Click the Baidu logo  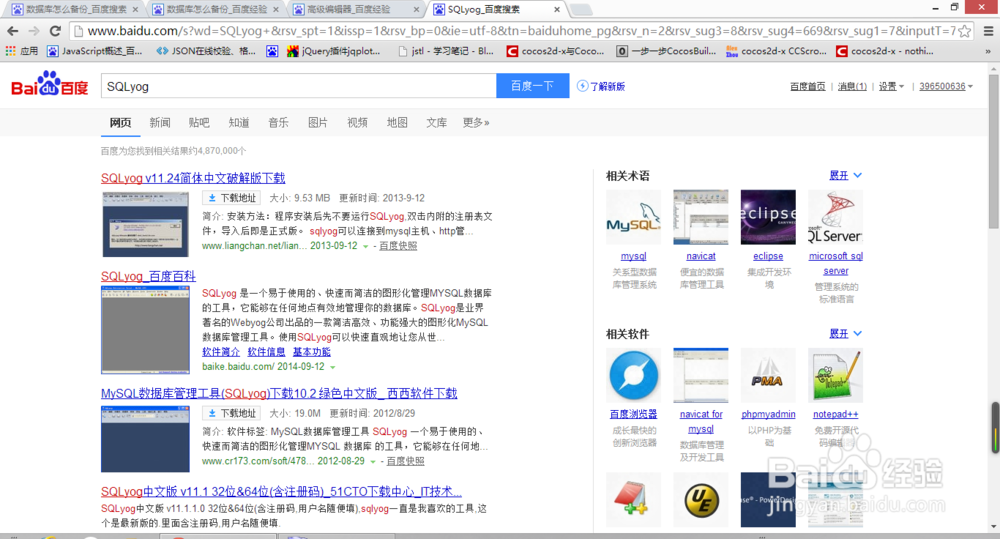tap(50, 85)
